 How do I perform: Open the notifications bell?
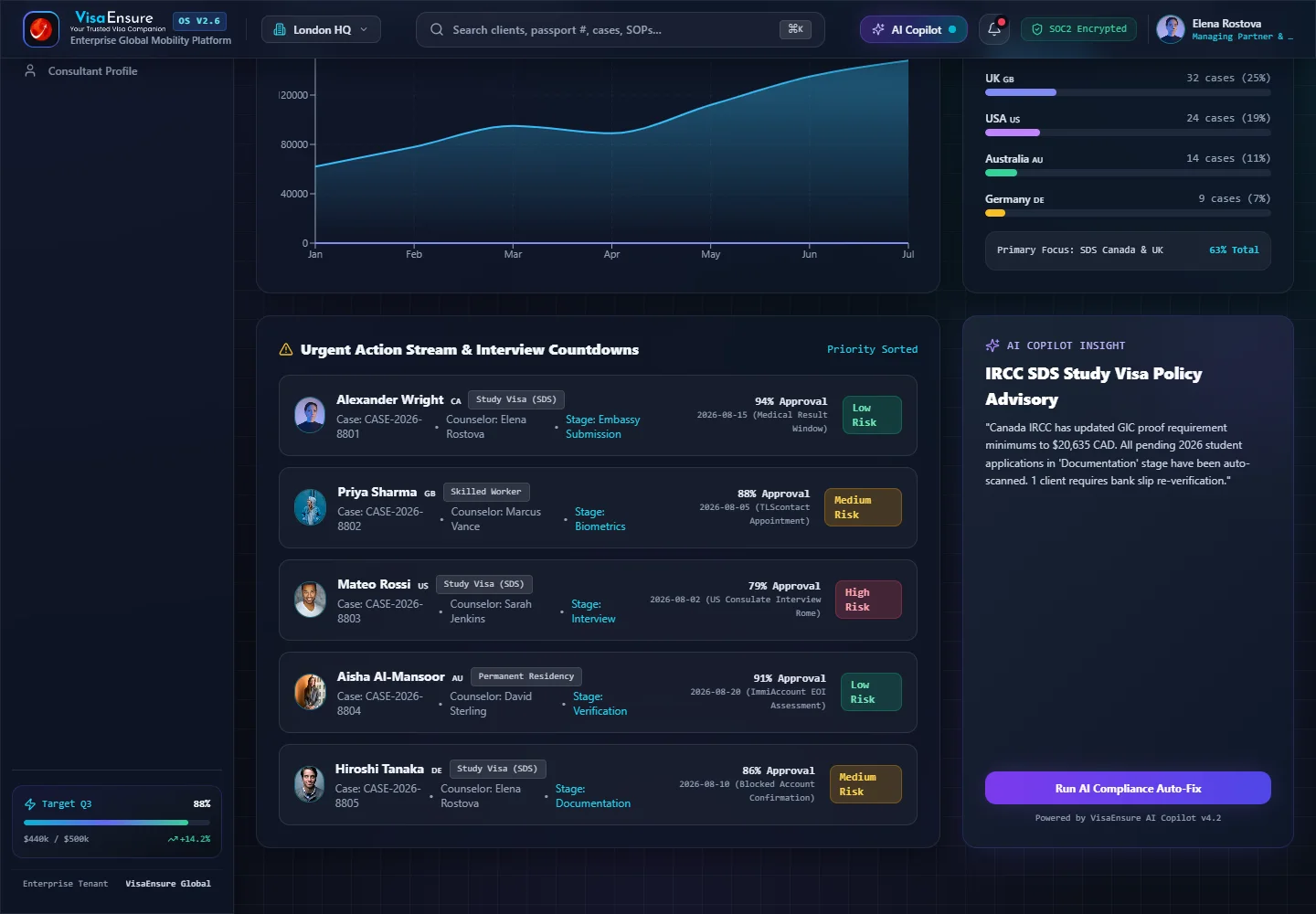tap(994, 29)
